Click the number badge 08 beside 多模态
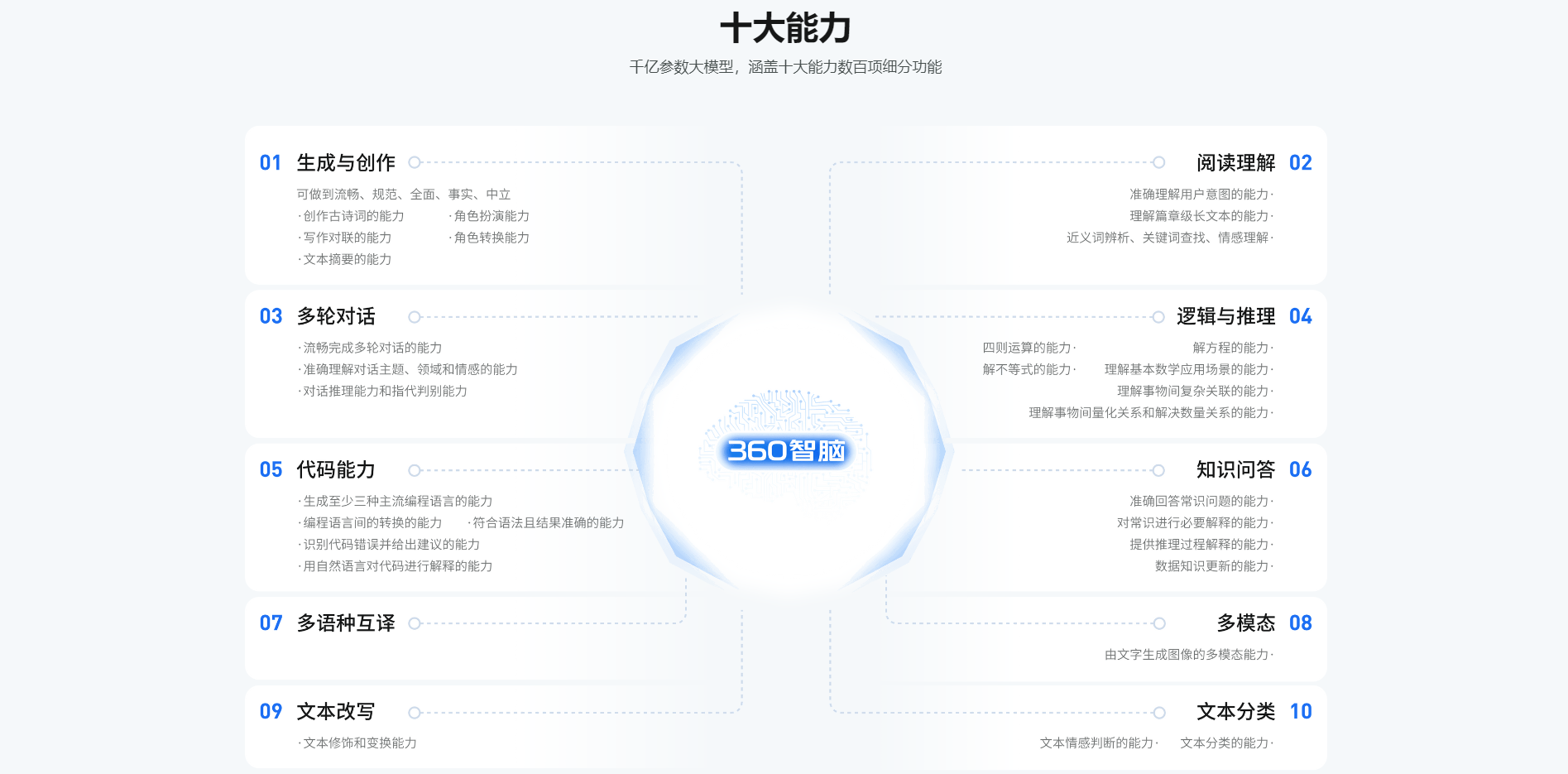 [x=1301, y=623]
